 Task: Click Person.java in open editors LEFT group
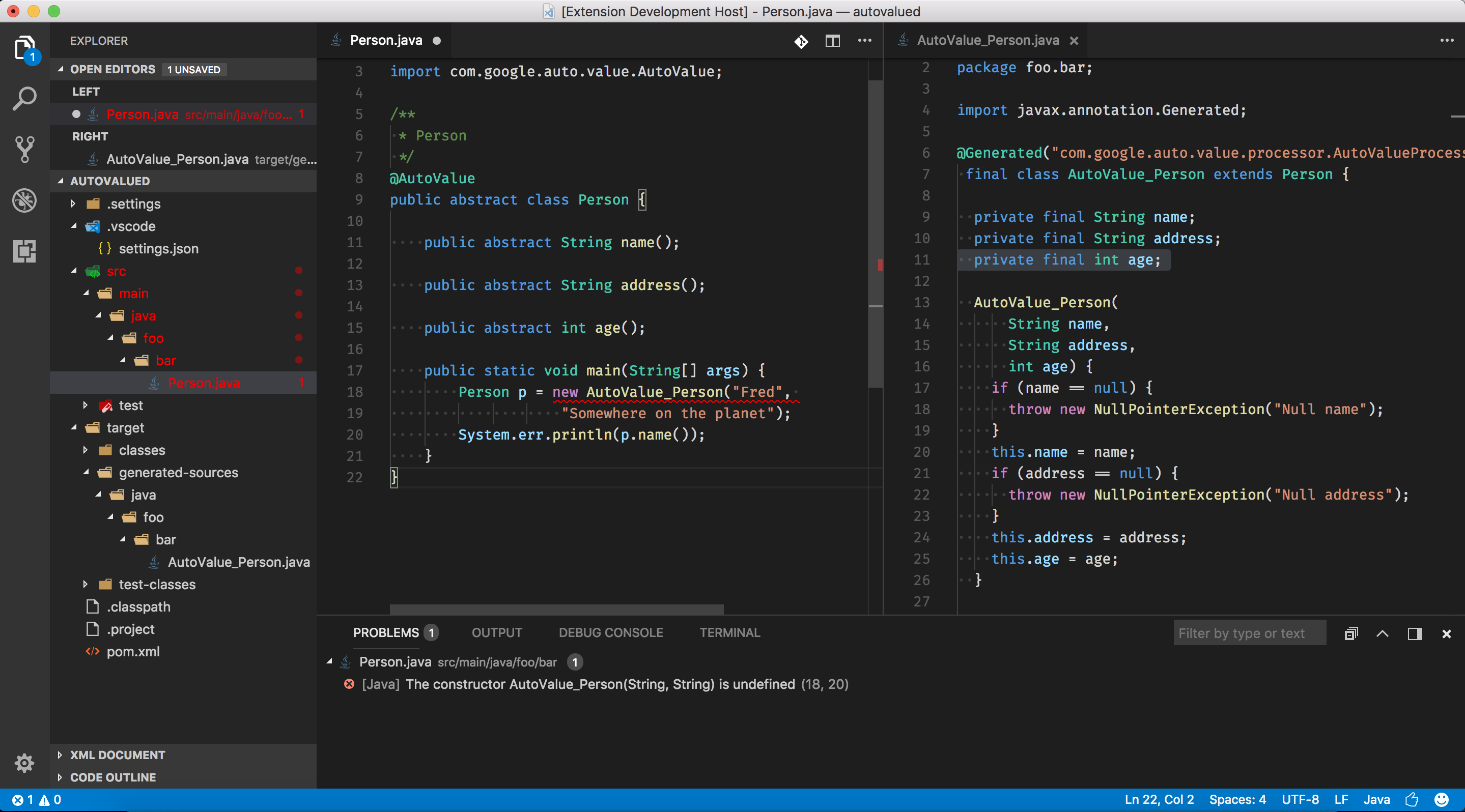point(183,115)
